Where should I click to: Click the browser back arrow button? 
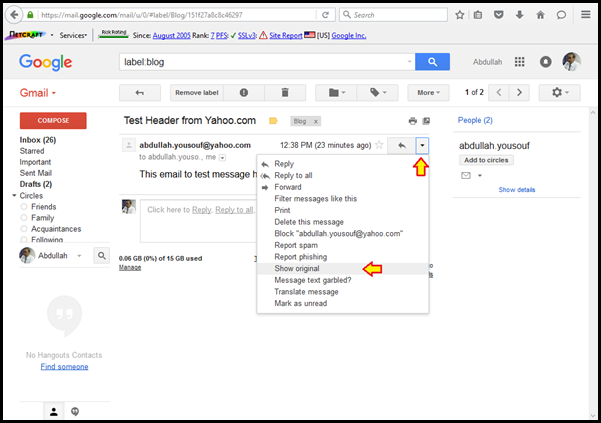[14, 15]
